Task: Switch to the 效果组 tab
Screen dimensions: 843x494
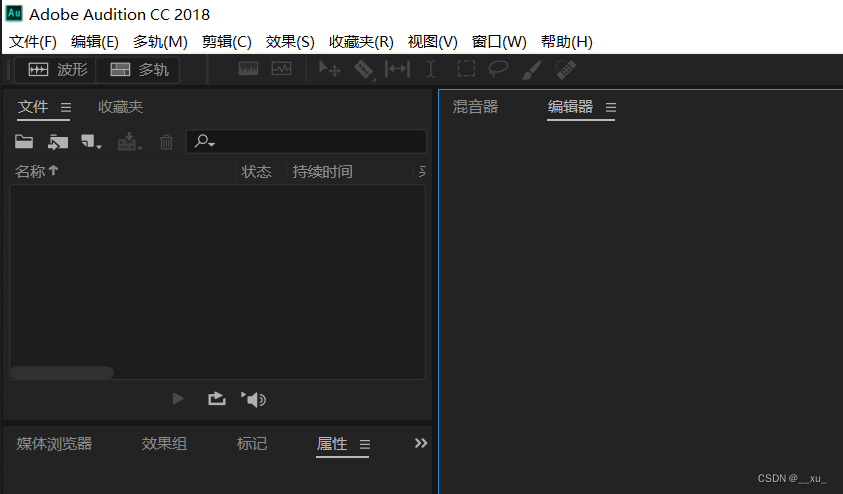Action: click(x=165, y=444)
